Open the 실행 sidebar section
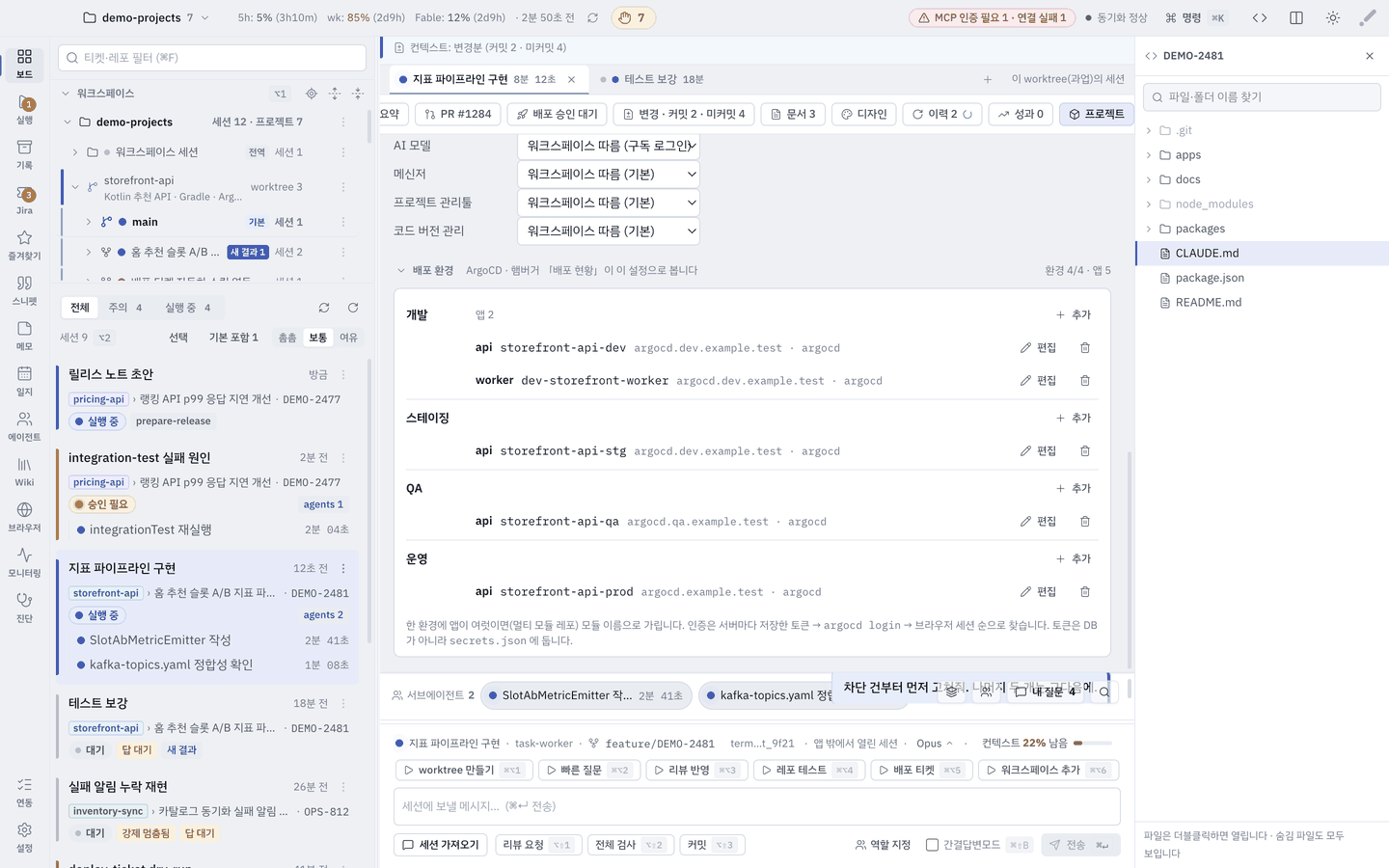Image resolution: width=1389 pixels, height=868 pixels. tap(24, 110)
